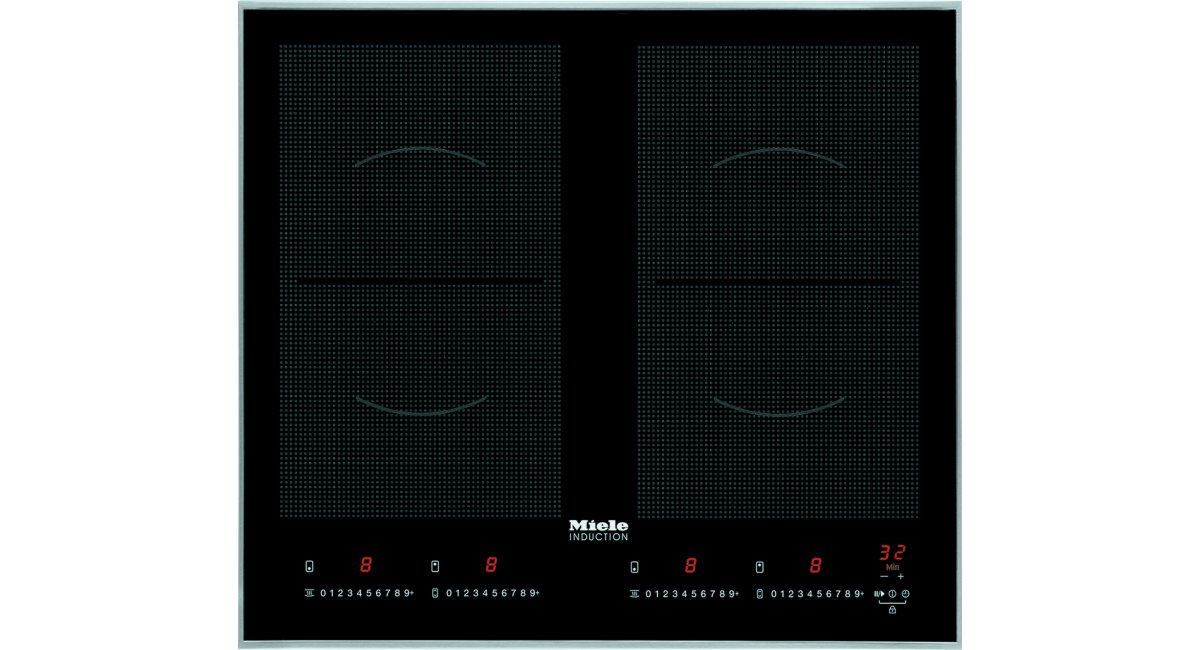This screenshot has height=650, width=1200.
Task: Engage the child lock padlock
Action: point(892,609)
